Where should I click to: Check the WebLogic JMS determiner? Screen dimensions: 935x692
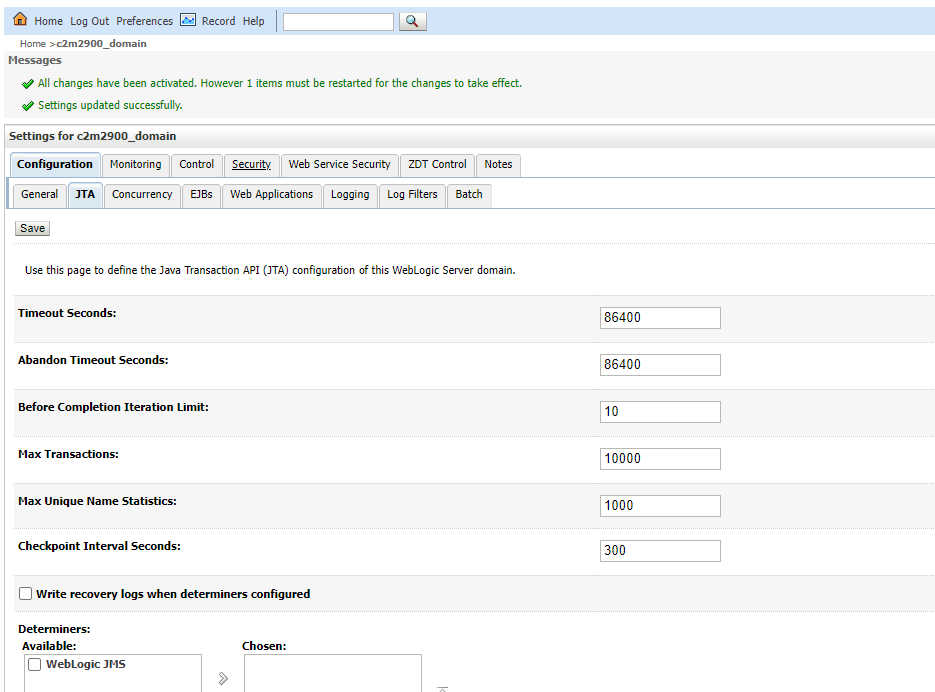click(35, 665)
